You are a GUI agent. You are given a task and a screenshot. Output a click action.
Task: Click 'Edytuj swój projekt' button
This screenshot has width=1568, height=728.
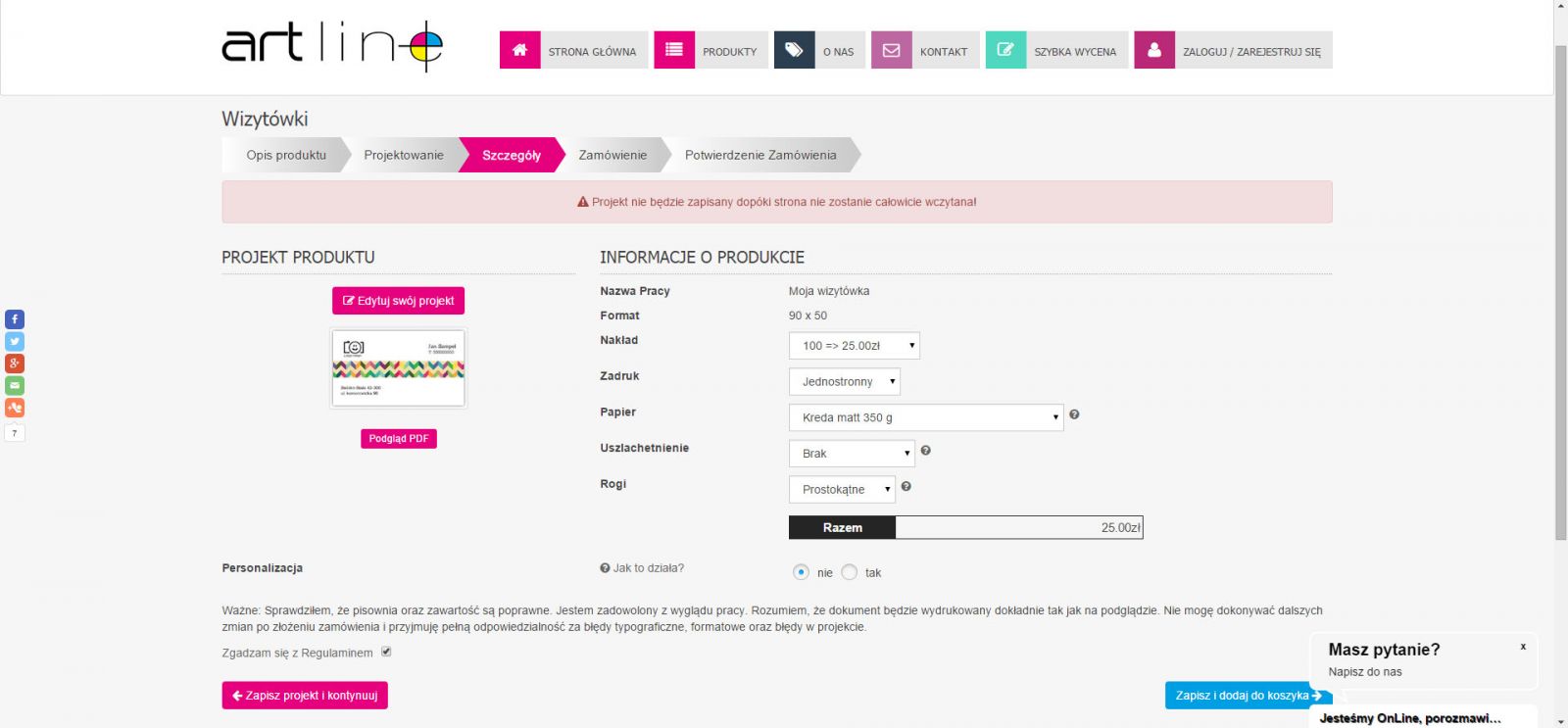pyautogui.click(x=398, y=301)
